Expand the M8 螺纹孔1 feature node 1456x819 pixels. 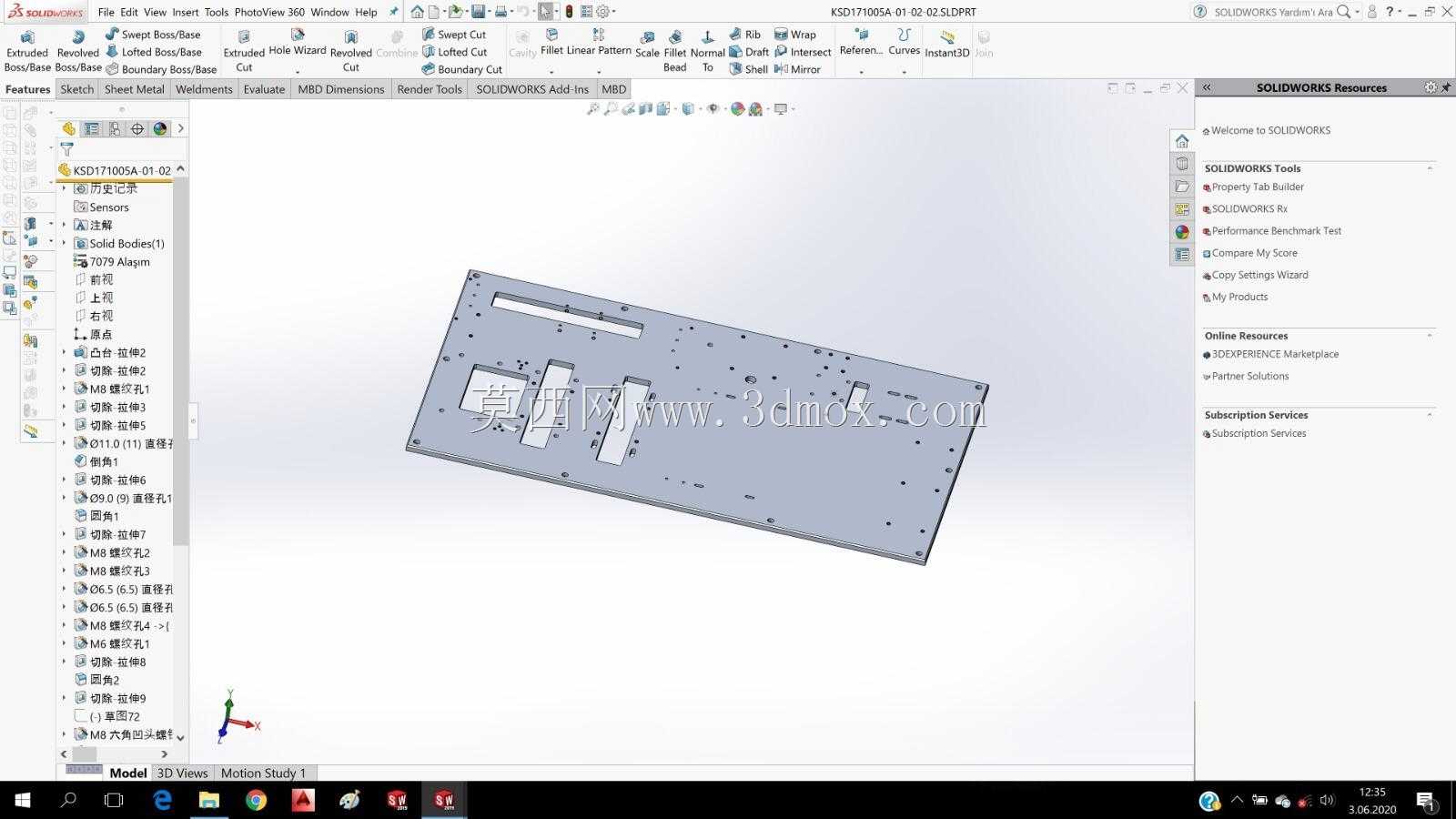pos(64,389)
